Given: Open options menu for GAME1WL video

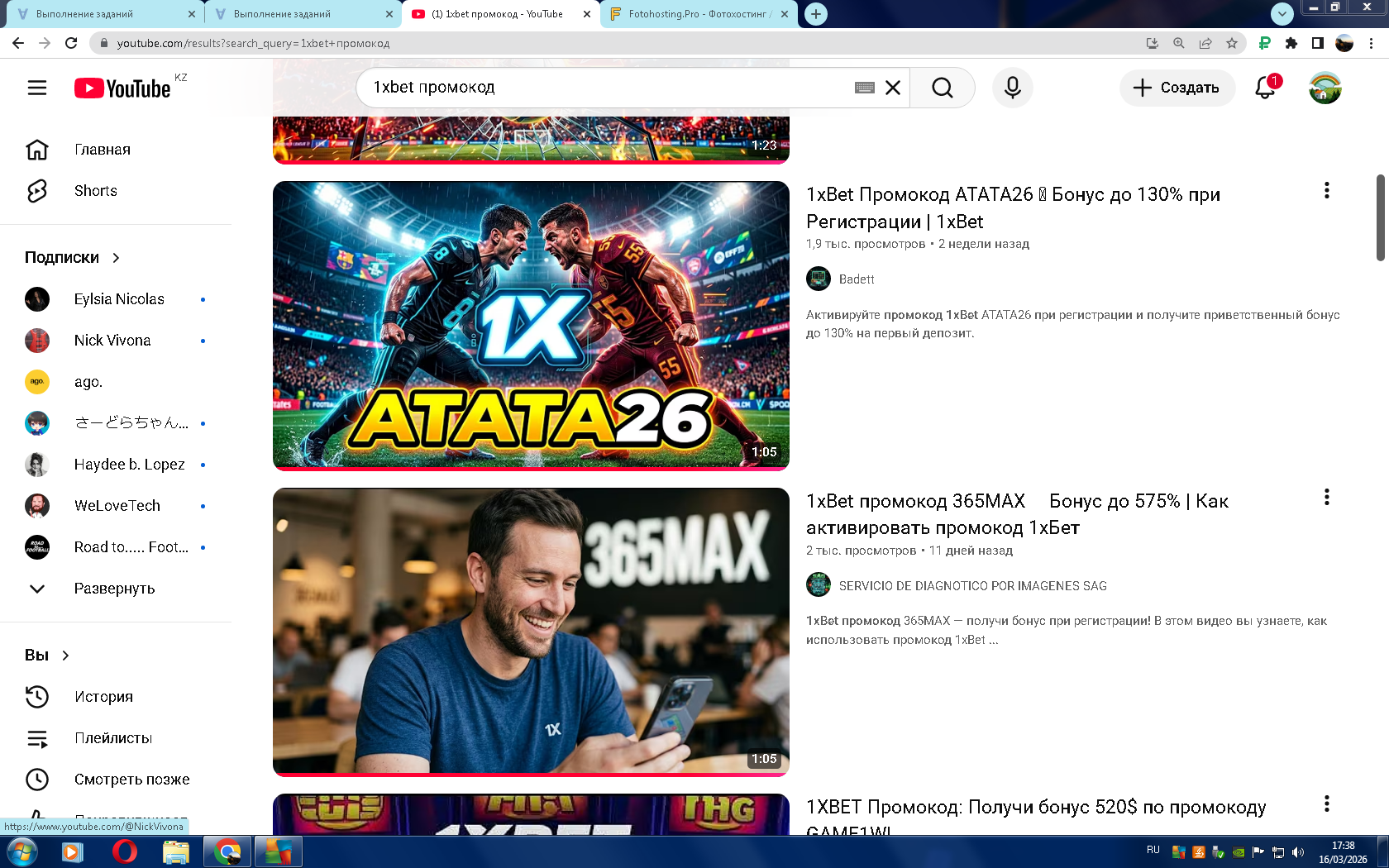Looking at the screenshot, I should tap(1327, 804).
